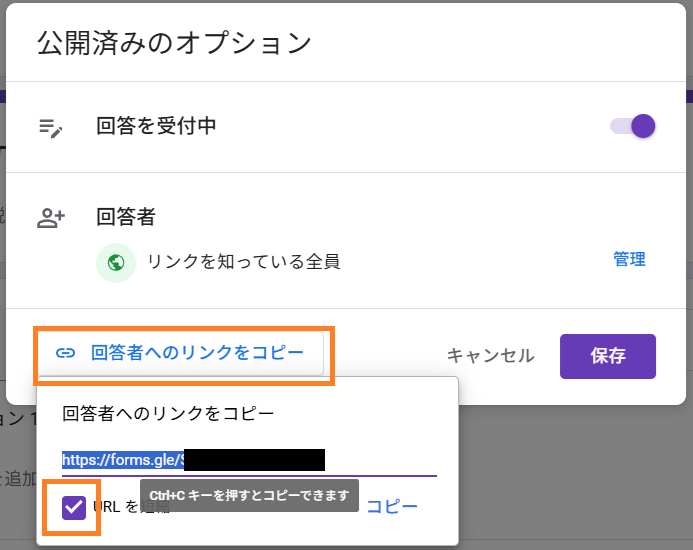Click the キャンセル button
693x550 pixels.
point(490,356)
